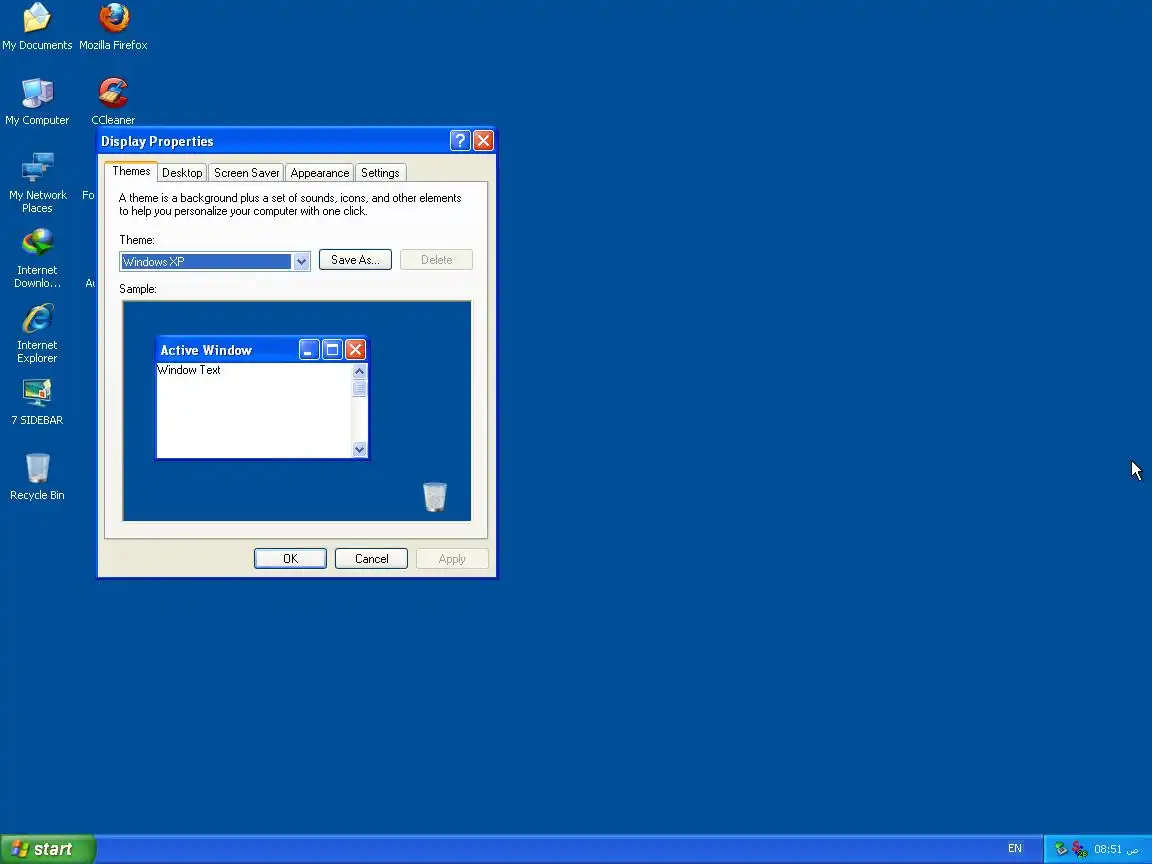The image size is (1152, 864).
Task: Click the sample Active Window maximize icon
Action: [x=332, y=350]
